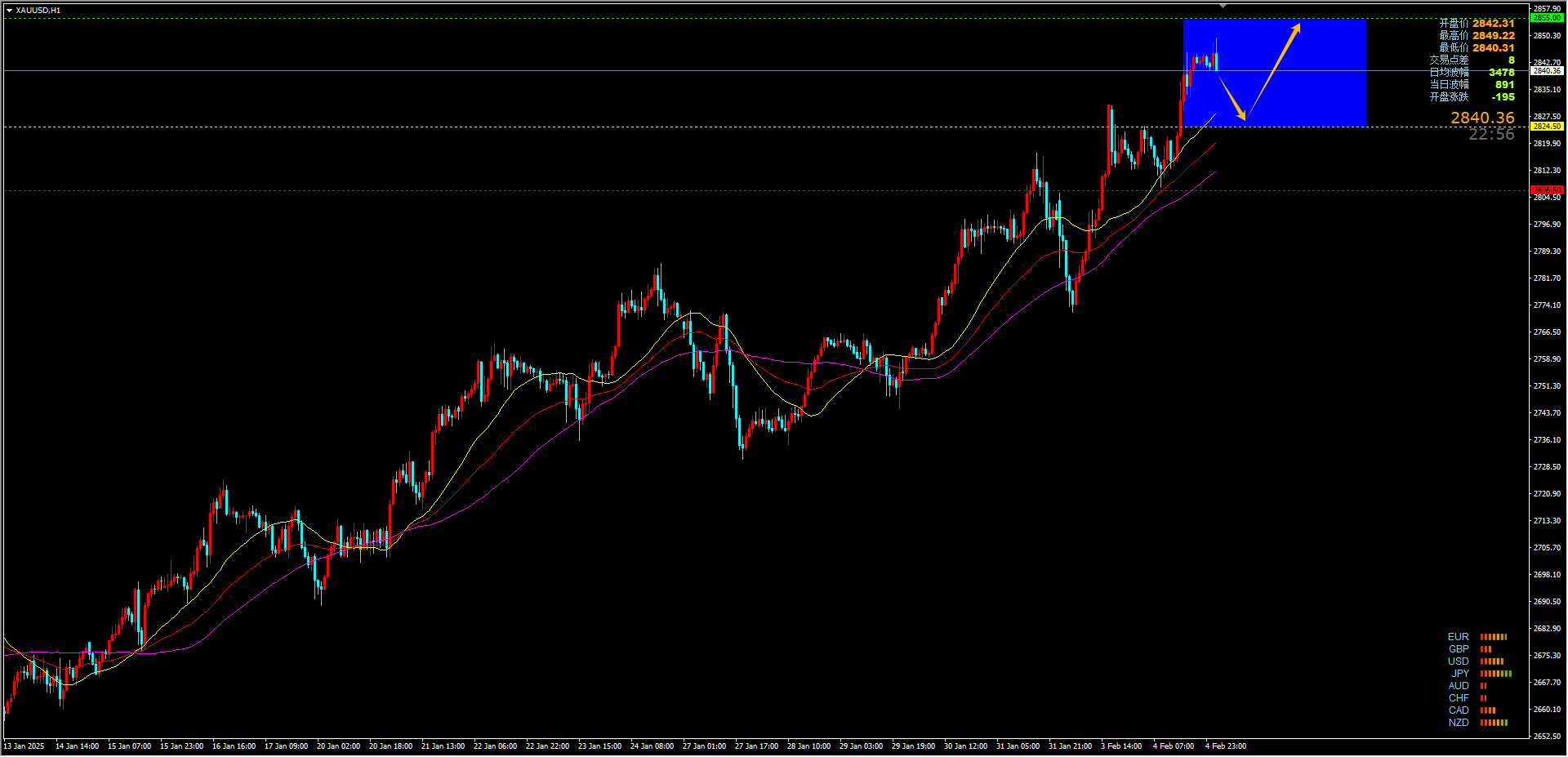This screenshot has height=757, width=1568.
Task: Select the white 2840.36 current price tag
Action: (1547, 71)
